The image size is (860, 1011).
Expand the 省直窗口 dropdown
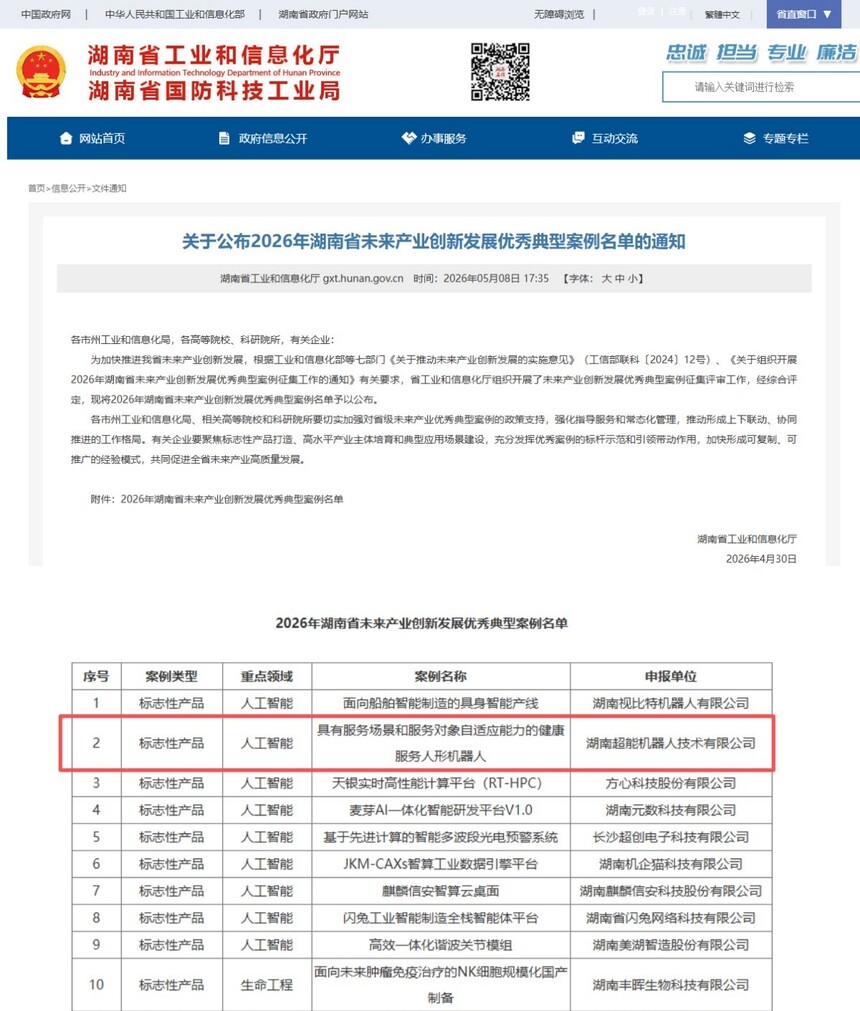[x=804, y=14]
